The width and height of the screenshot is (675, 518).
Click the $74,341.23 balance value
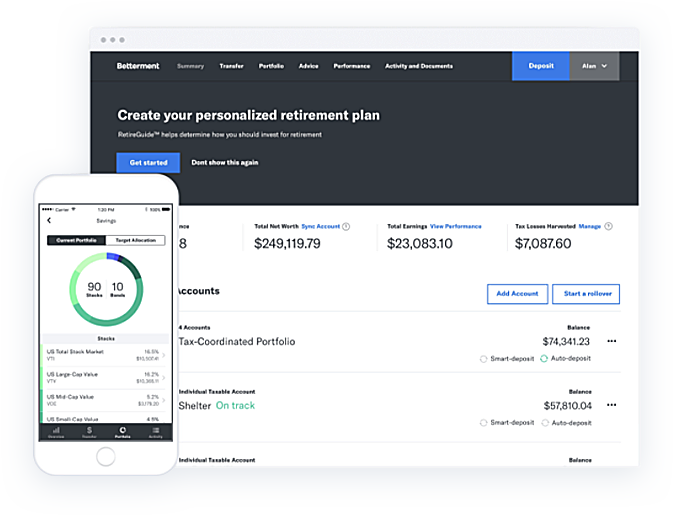(x=566, y=341)
